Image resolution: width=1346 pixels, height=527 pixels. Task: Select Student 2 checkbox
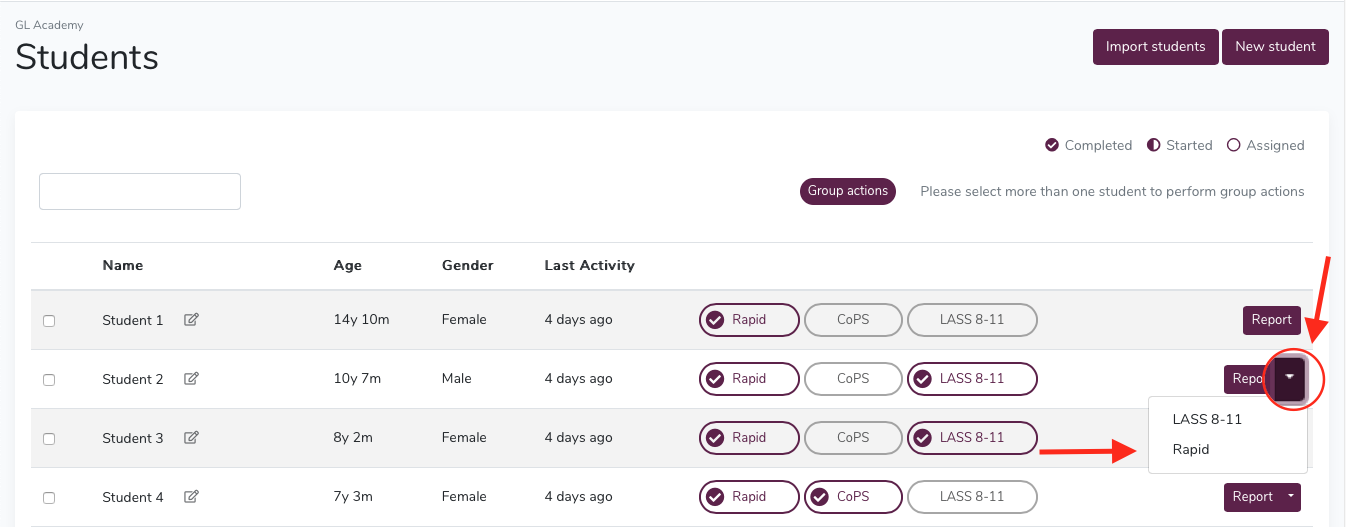[49, 380]
